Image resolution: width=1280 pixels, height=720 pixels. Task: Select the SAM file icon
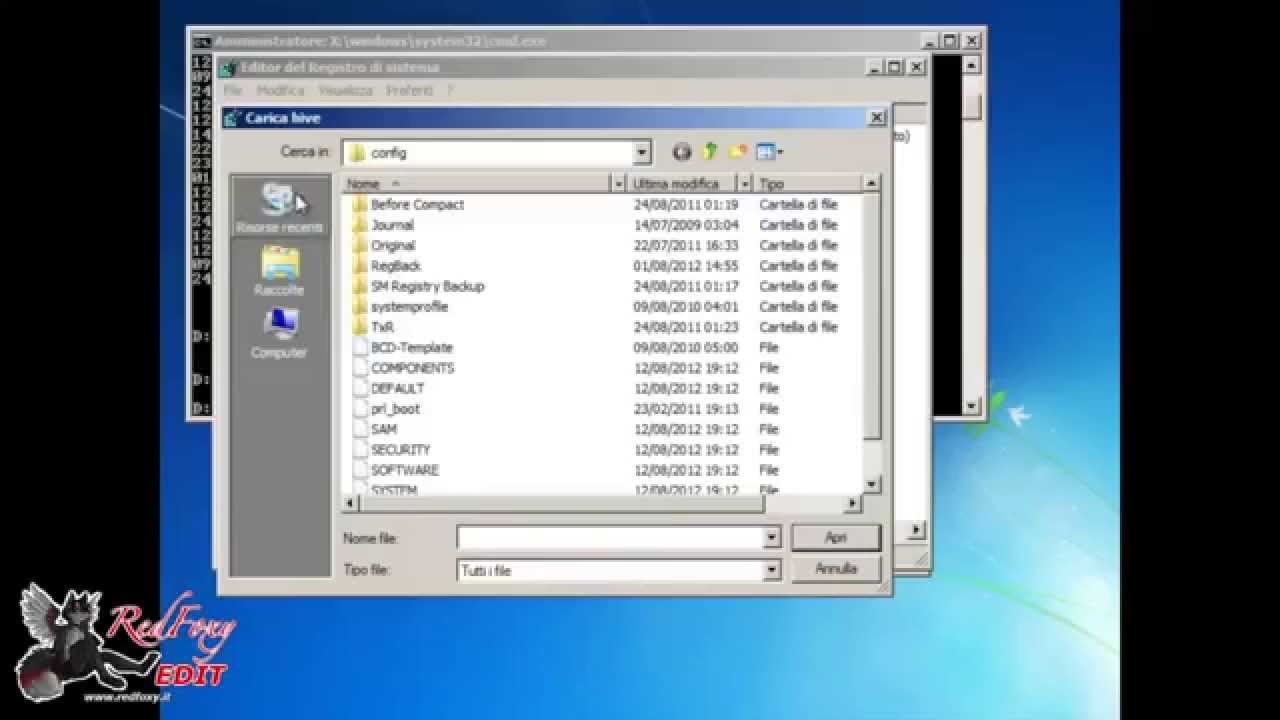click(361, 429)
